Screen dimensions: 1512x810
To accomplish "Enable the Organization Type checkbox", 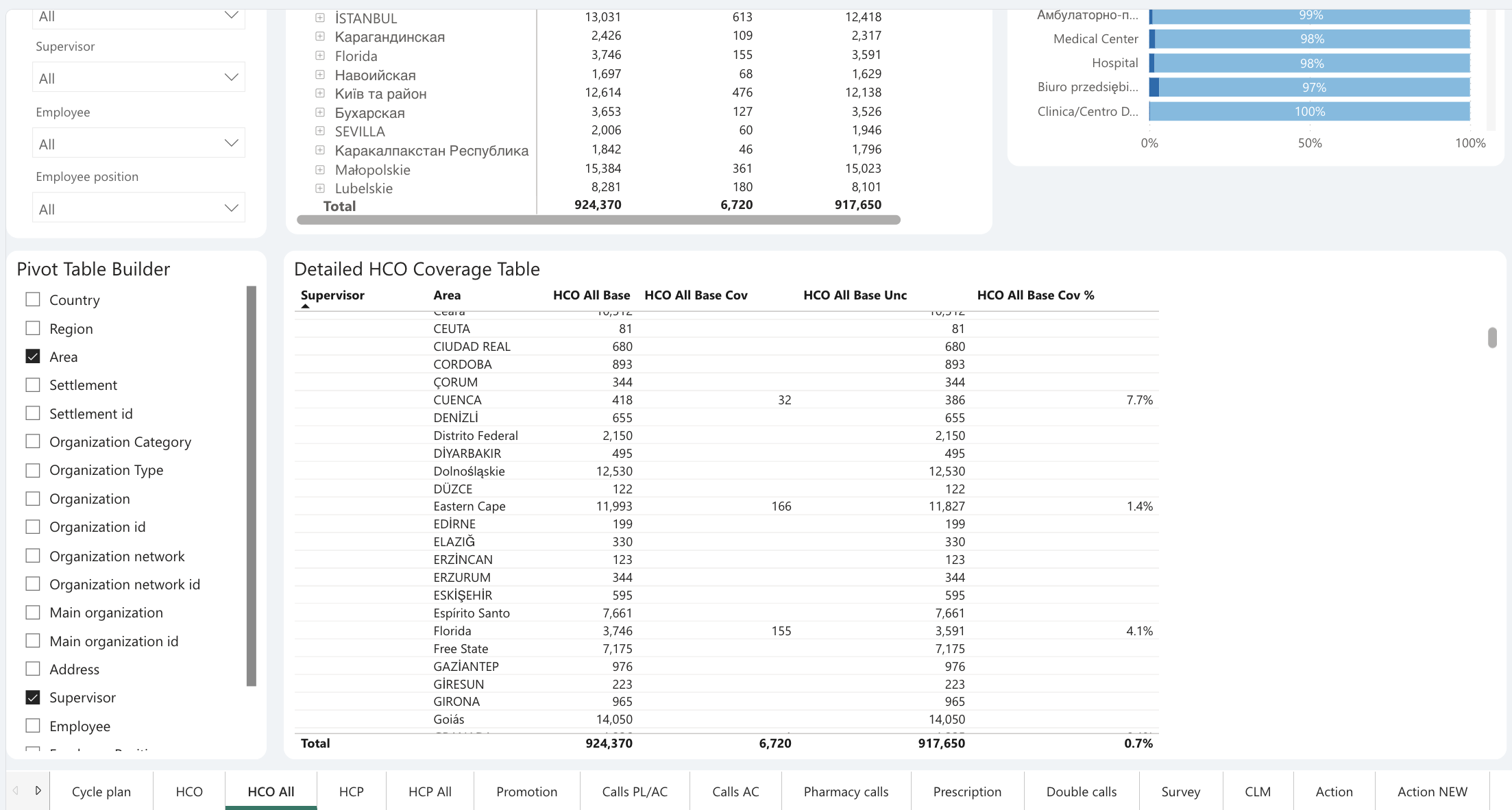I will click(33, 470).
